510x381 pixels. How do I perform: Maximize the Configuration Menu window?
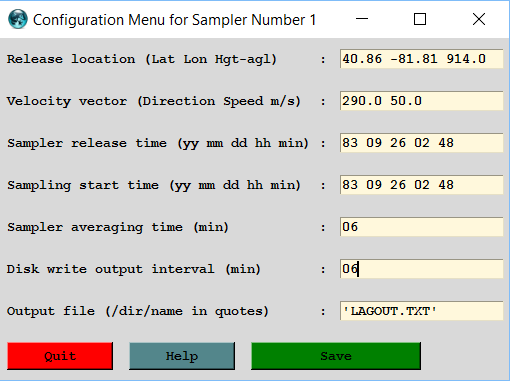coord(420,19)
